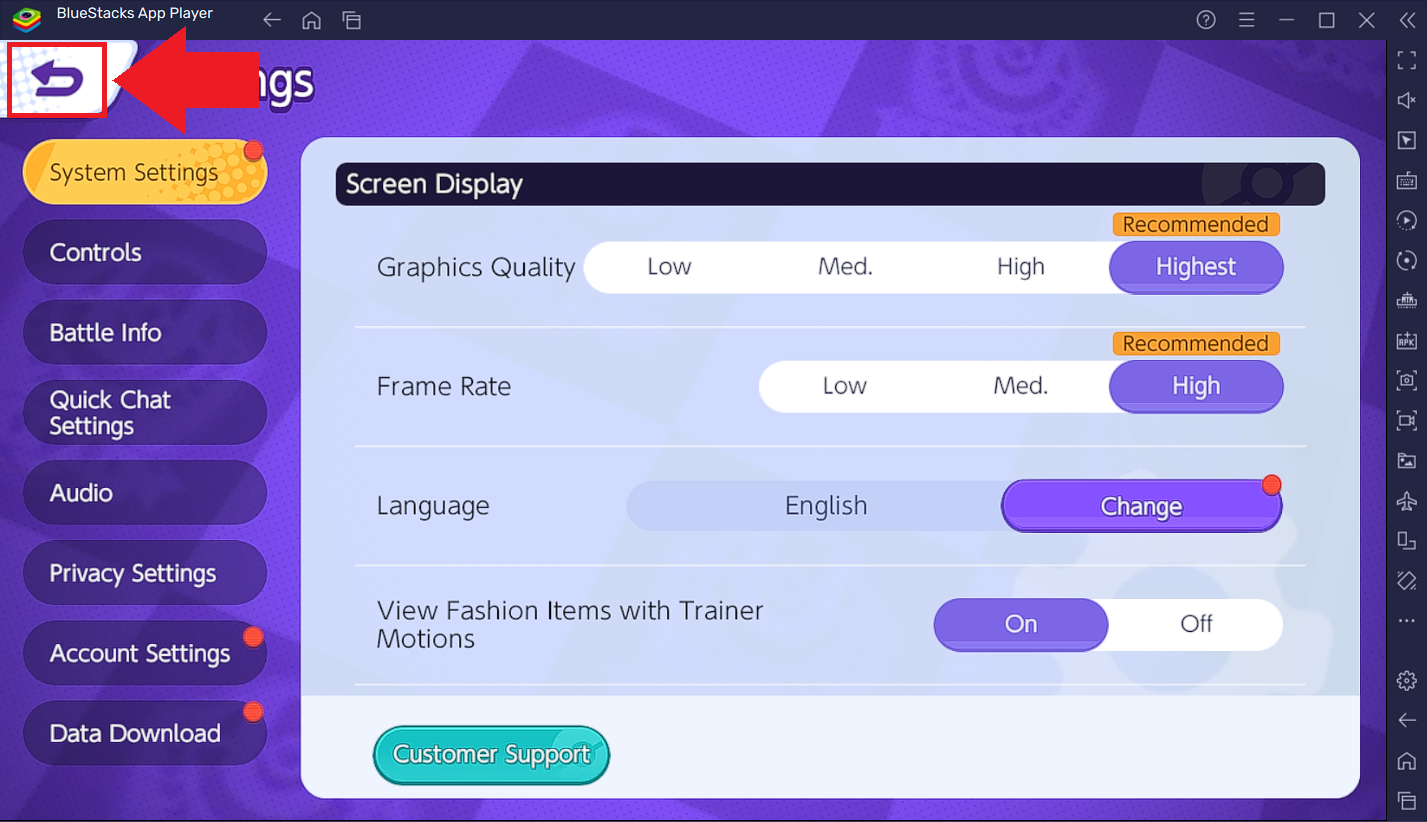Viewport: 1427px width, 822px height.
Task: Set Frame Rate to Med.
Action: point(1020,386)
